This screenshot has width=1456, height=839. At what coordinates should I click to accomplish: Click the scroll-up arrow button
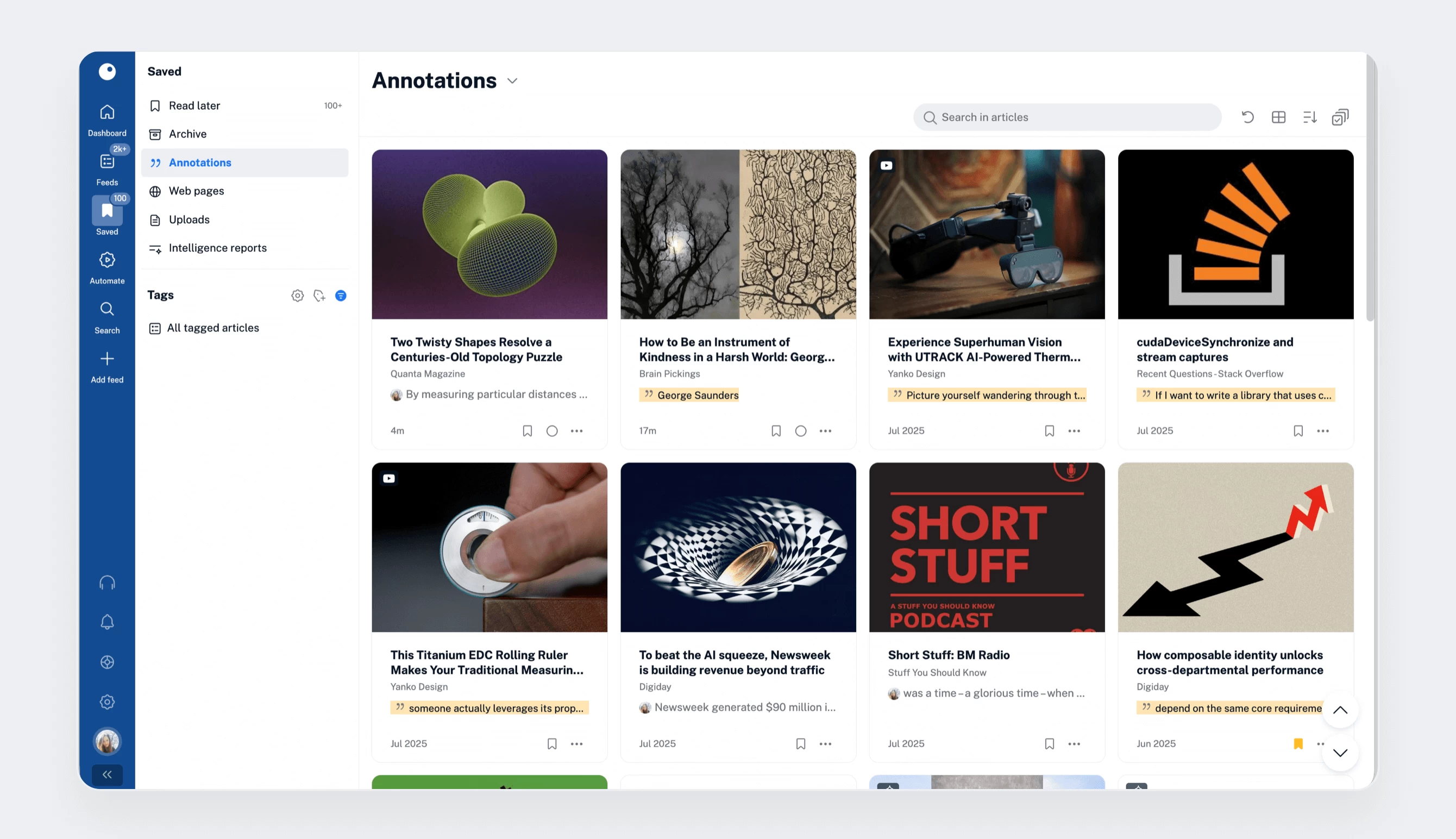(x=1340, y=711)
